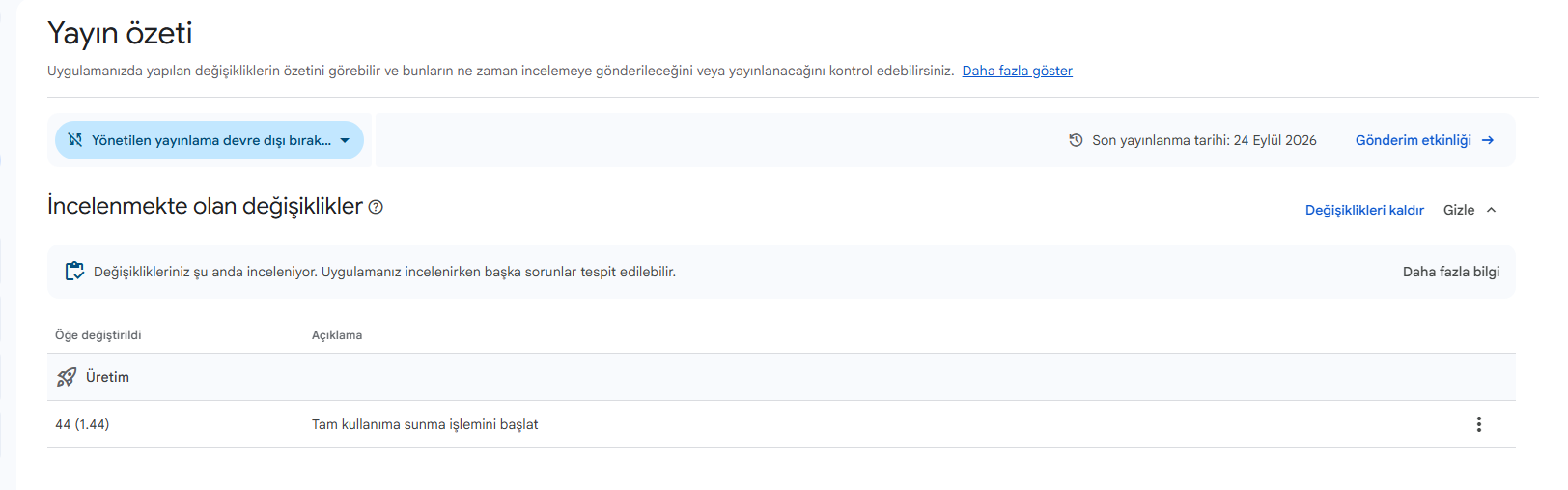Image resolution: width=1568 pixels, height=490 pixels.
Task: Click the arrow icon after Gönderim etkinliği
Action: tap(1488, 140)
